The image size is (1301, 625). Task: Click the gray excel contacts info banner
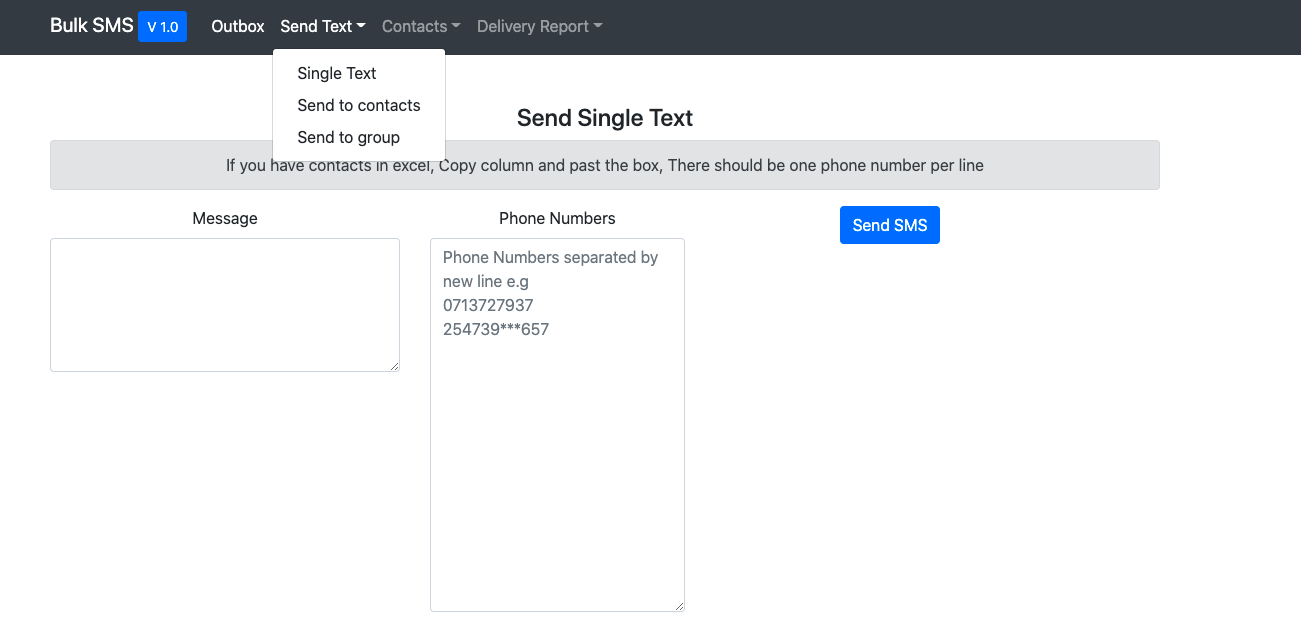605,165
